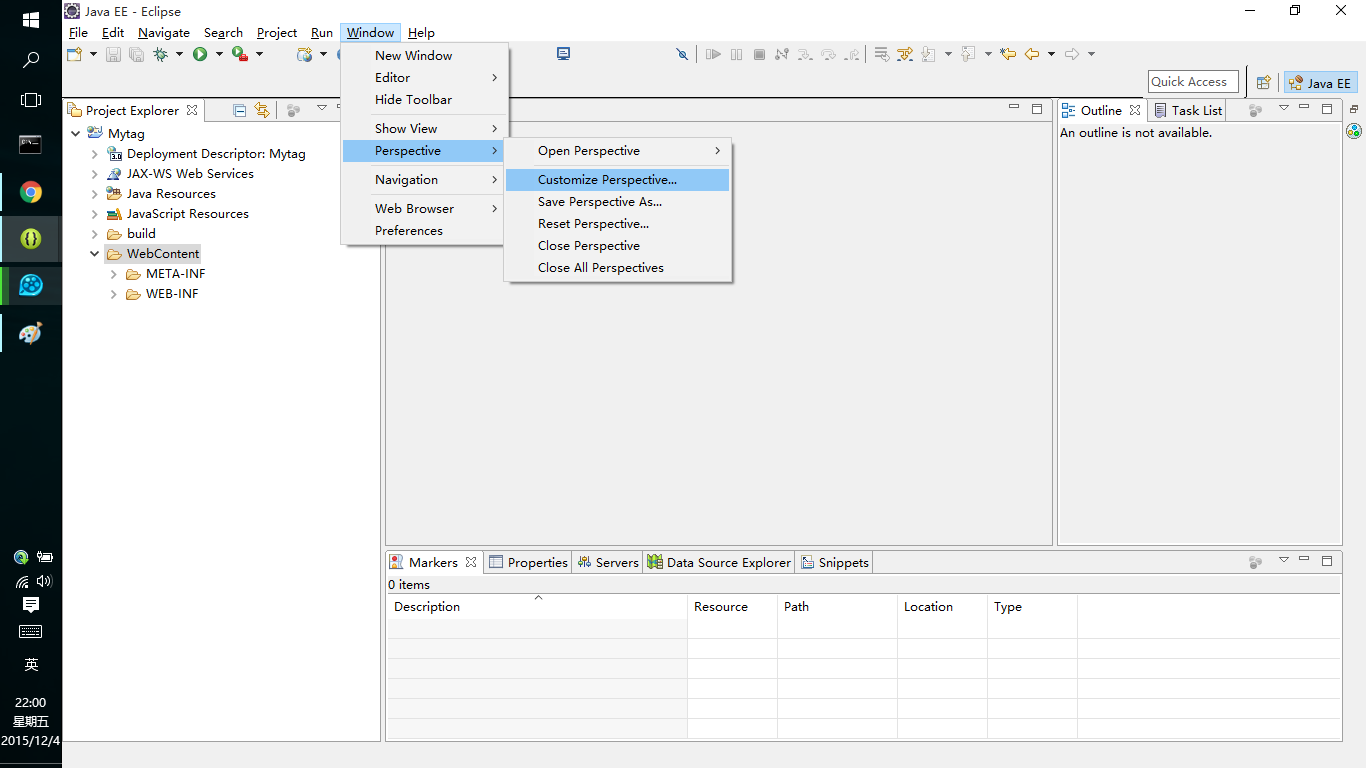Switch to the Servers tab

(608, 562)
